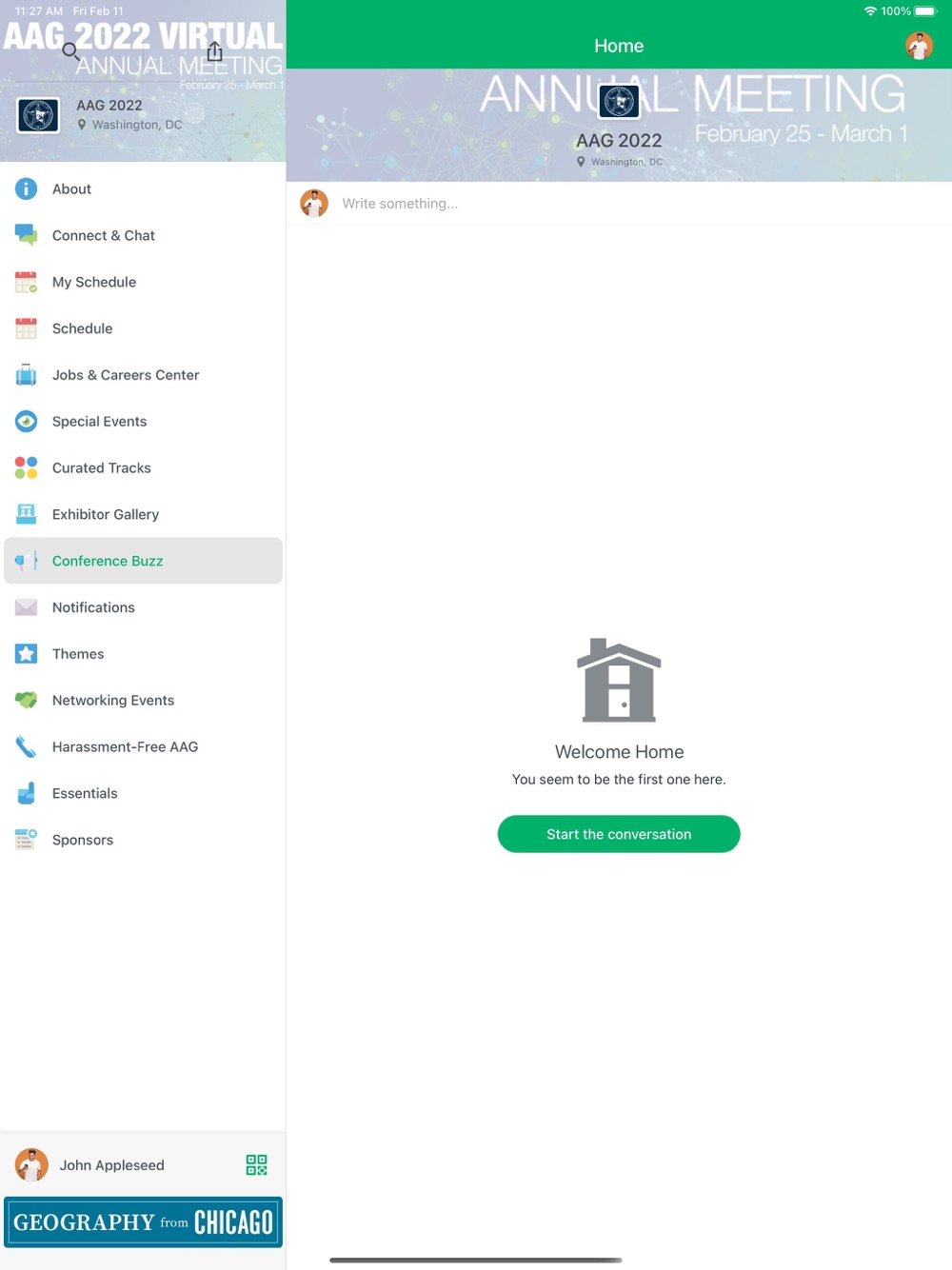Select Exhibitor Gallery in the sidebar

point(143,514)
